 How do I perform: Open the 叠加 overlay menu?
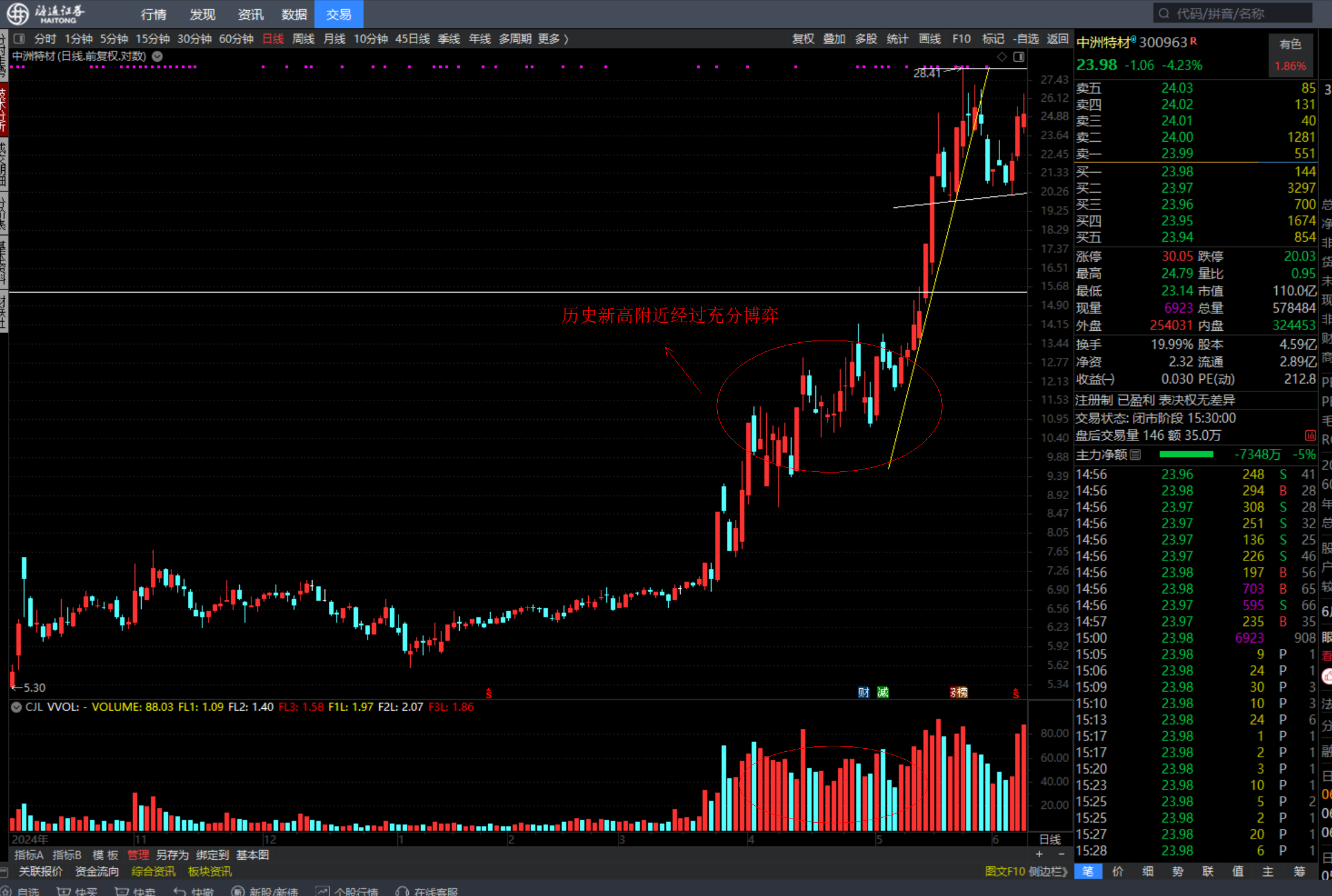pyautogui.click(x=834, y=39)
